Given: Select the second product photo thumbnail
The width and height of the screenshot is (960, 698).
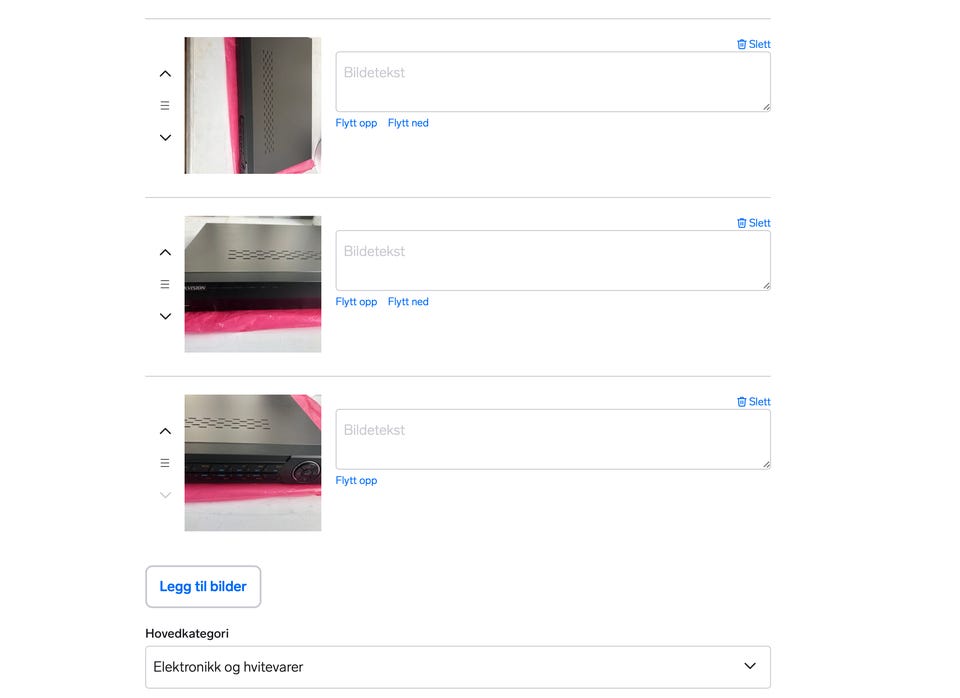Looking at the screenshot, I should pyautogui.click(x=253, y=284).
